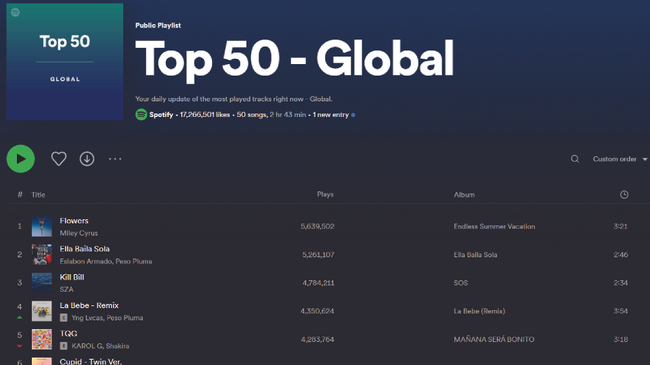Select the Ella Baila Sola track title
Viewport: 650px width, 365px height.
[85, 249]
